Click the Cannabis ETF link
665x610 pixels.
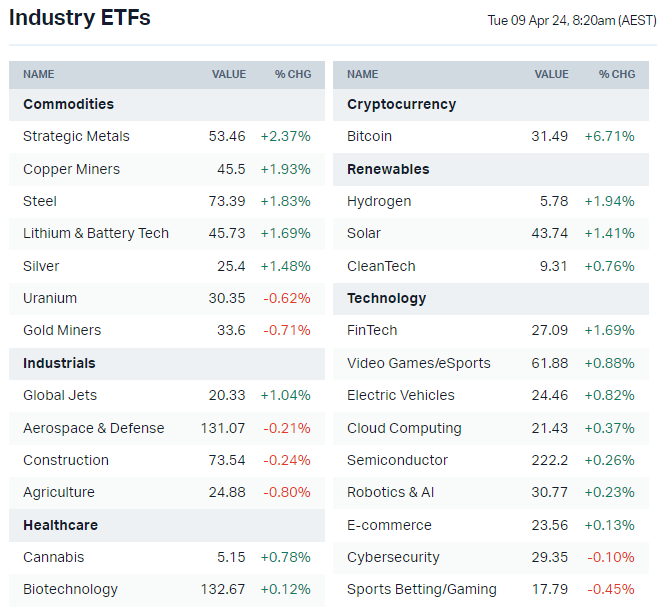tap(53, 557)
